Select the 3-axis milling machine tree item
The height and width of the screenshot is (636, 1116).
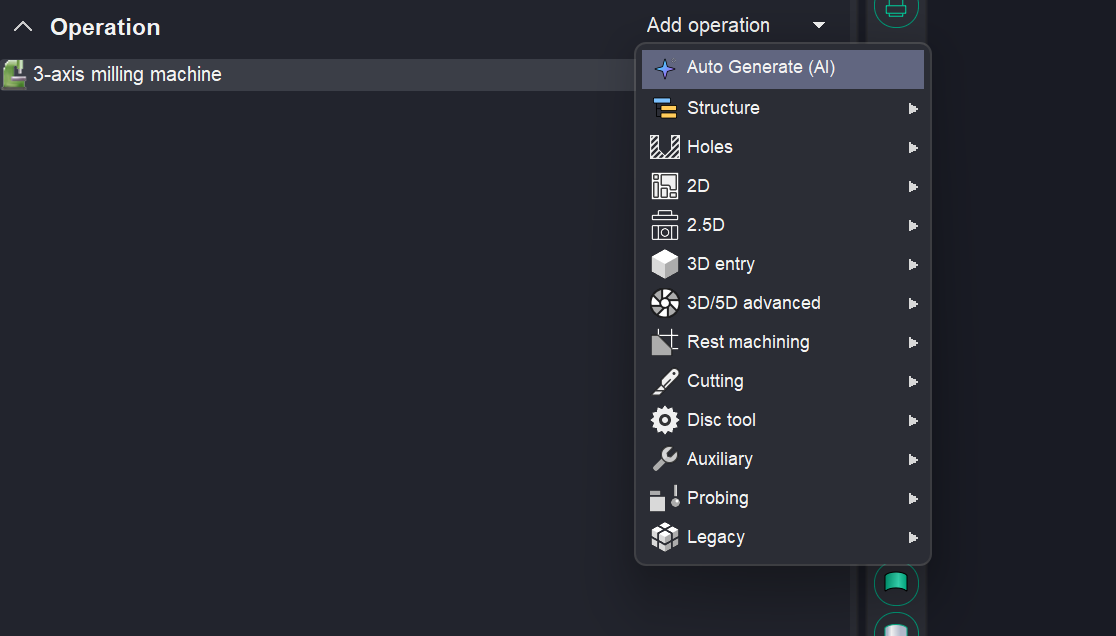[x=127, y=74]
